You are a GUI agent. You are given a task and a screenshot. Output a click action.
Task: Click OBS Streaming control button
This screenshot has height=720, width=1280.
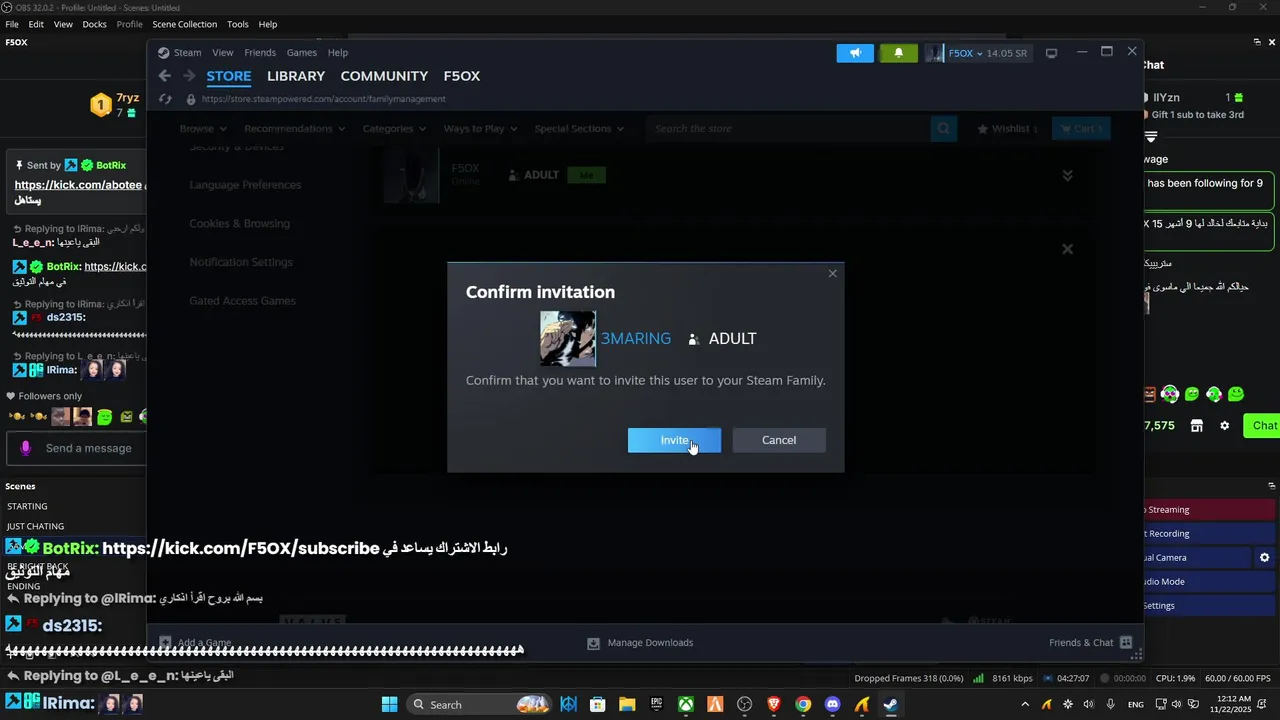point(1210,510)
